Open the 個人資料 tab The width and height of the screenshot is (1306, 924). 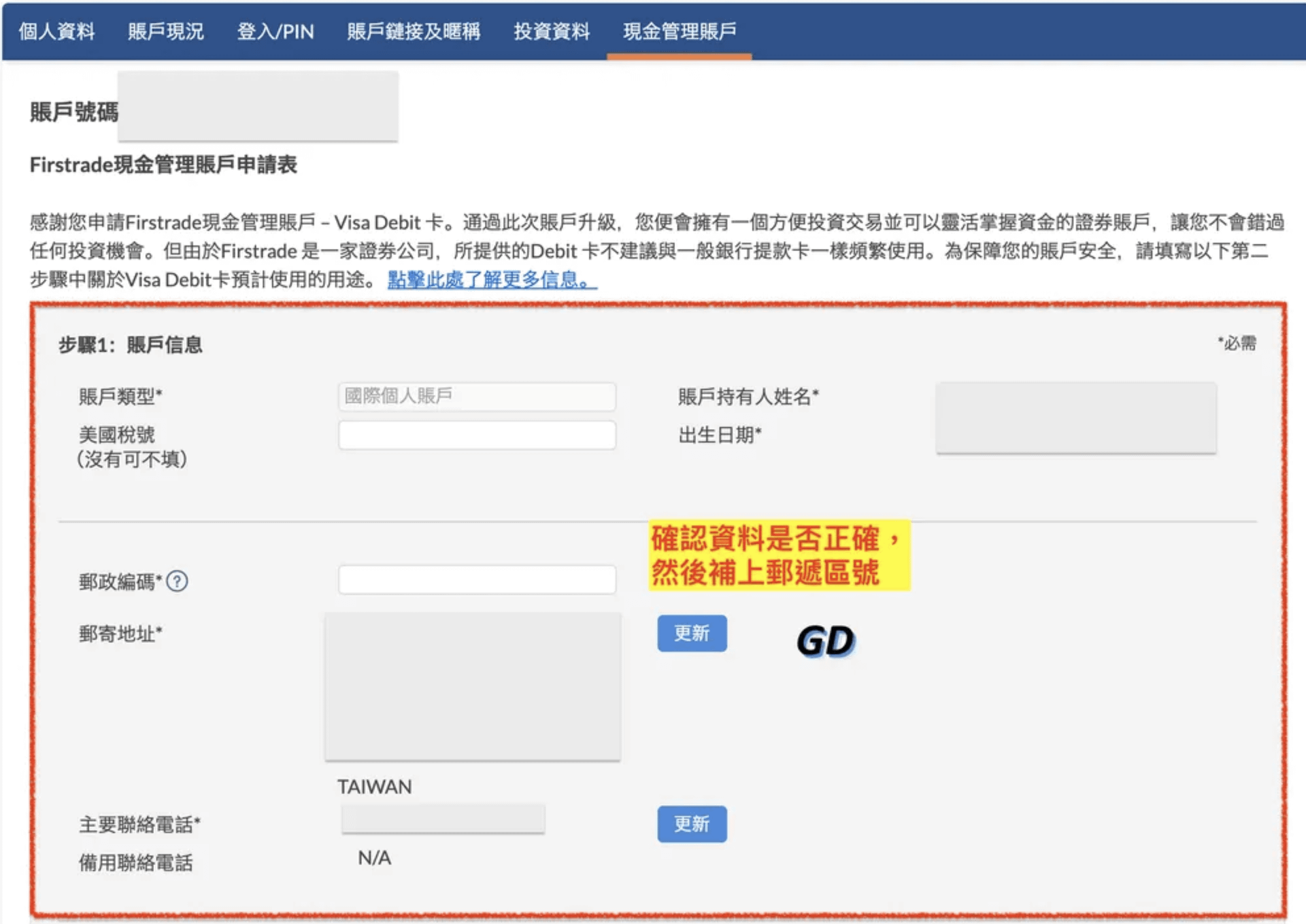pos(57,31)
